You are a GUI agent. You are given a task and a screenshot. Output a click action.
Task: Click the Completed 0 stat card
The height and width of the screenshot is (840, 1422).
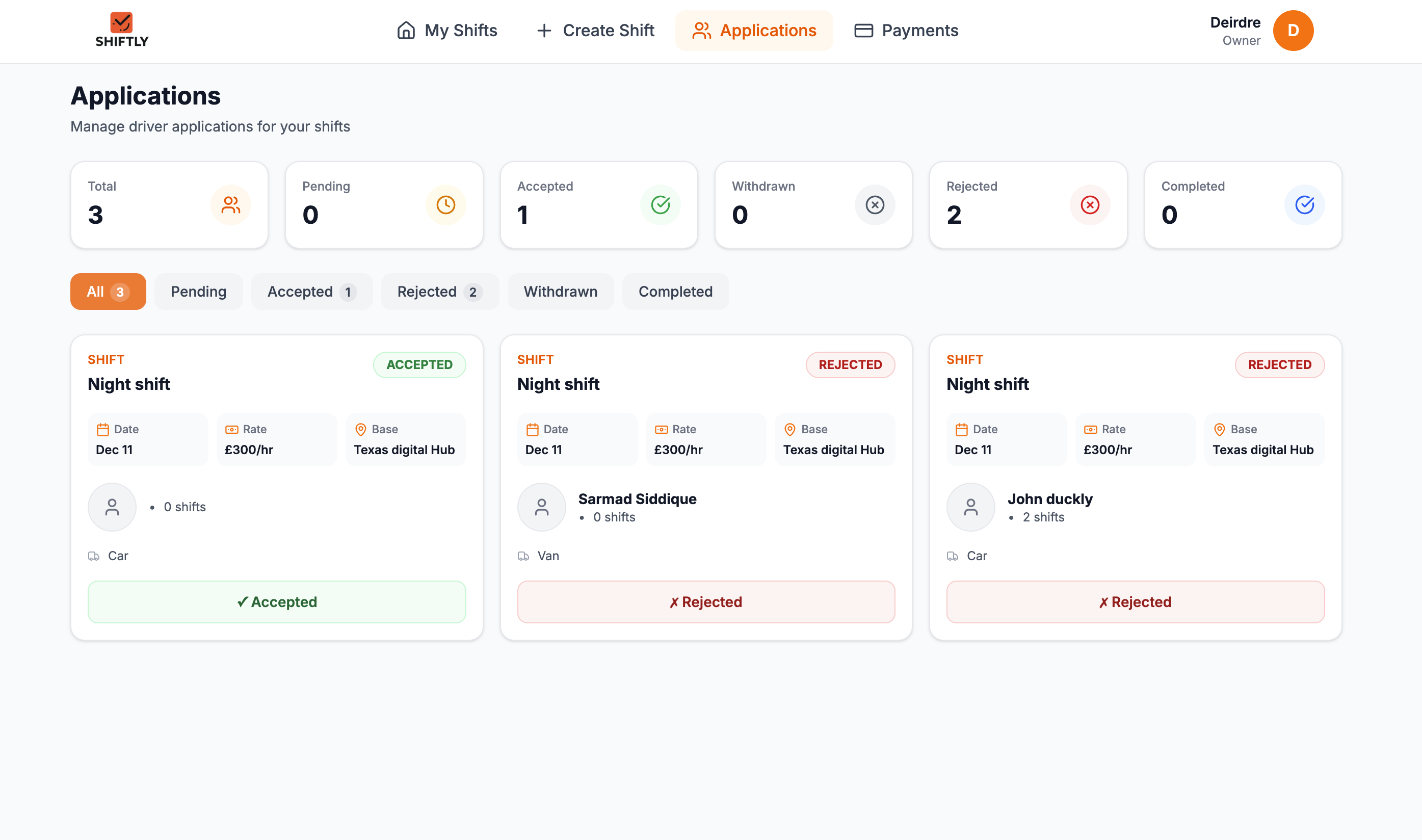click(x=1243, y=205)
